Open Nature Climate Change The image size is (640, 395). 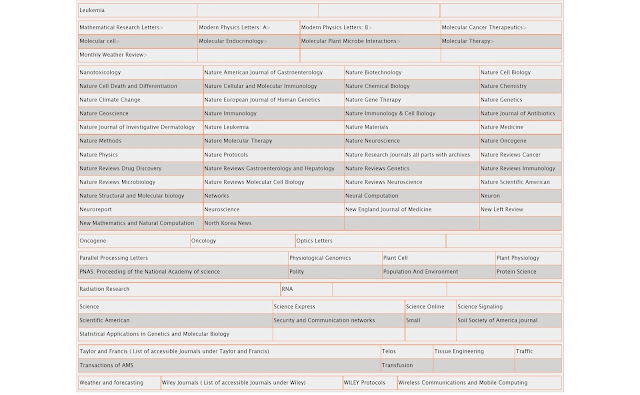coord(110,100)
